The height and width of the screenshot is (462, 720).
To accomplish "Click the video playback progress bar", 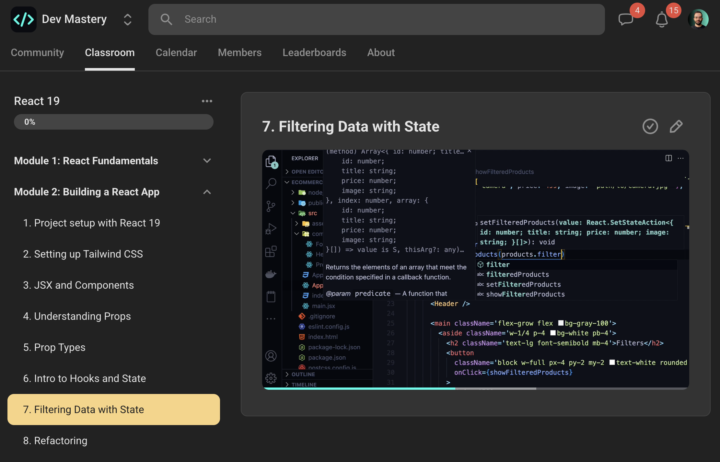I will (x=475, y=389).
